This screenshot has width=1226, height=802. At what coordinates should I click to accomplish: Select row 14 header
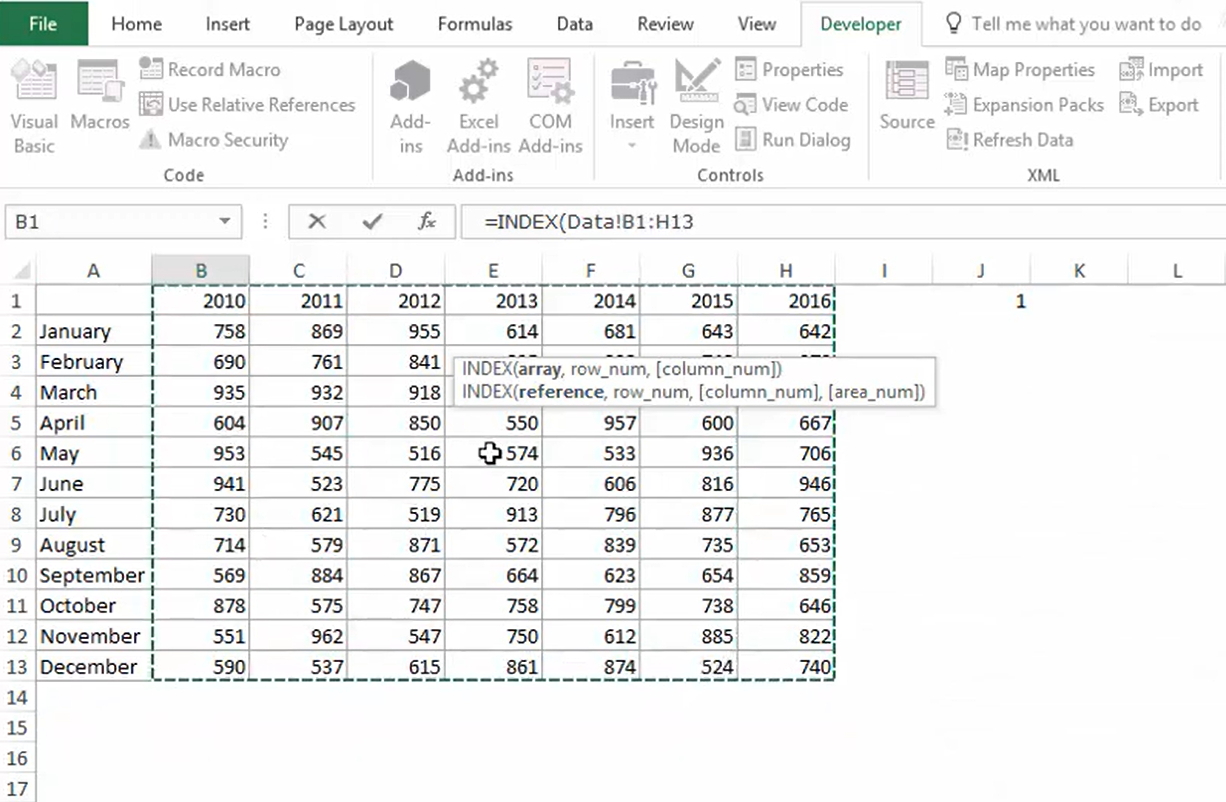click(17, 697)
